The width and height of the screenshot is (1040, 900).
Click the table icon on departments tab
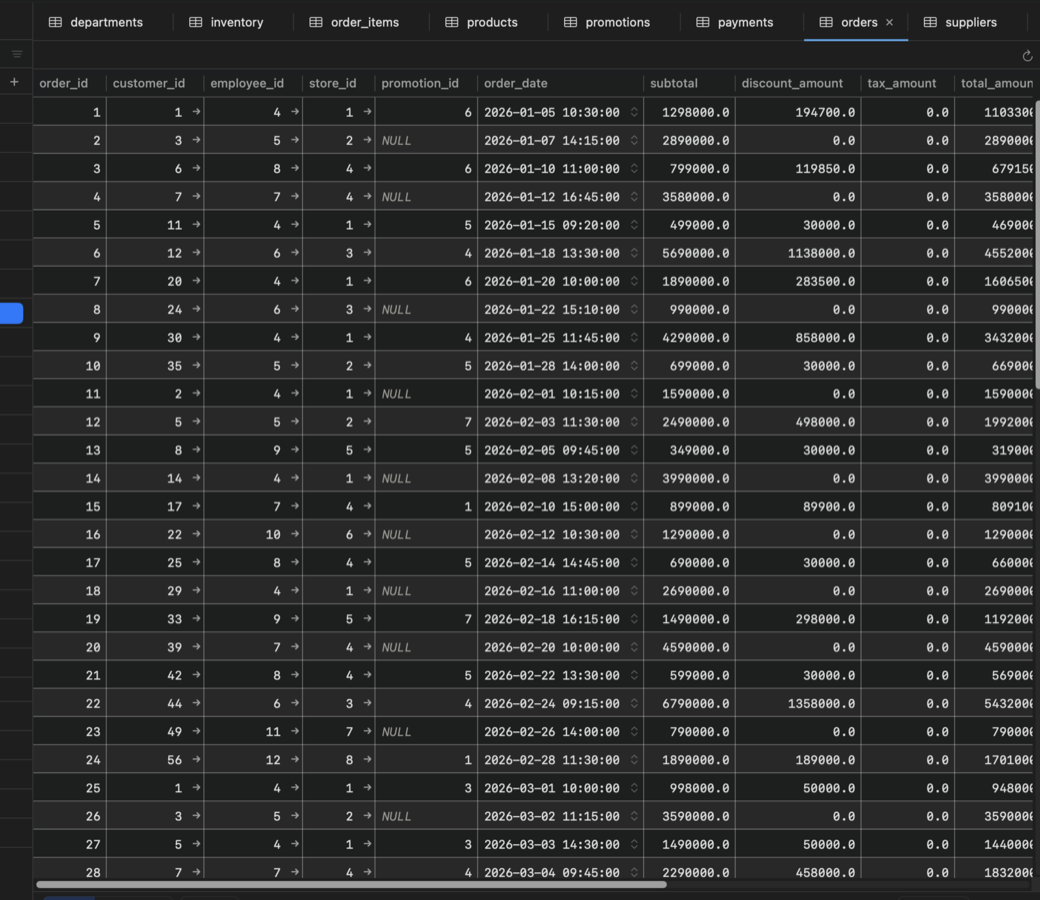pyautogui.click(x=55, y=22)
